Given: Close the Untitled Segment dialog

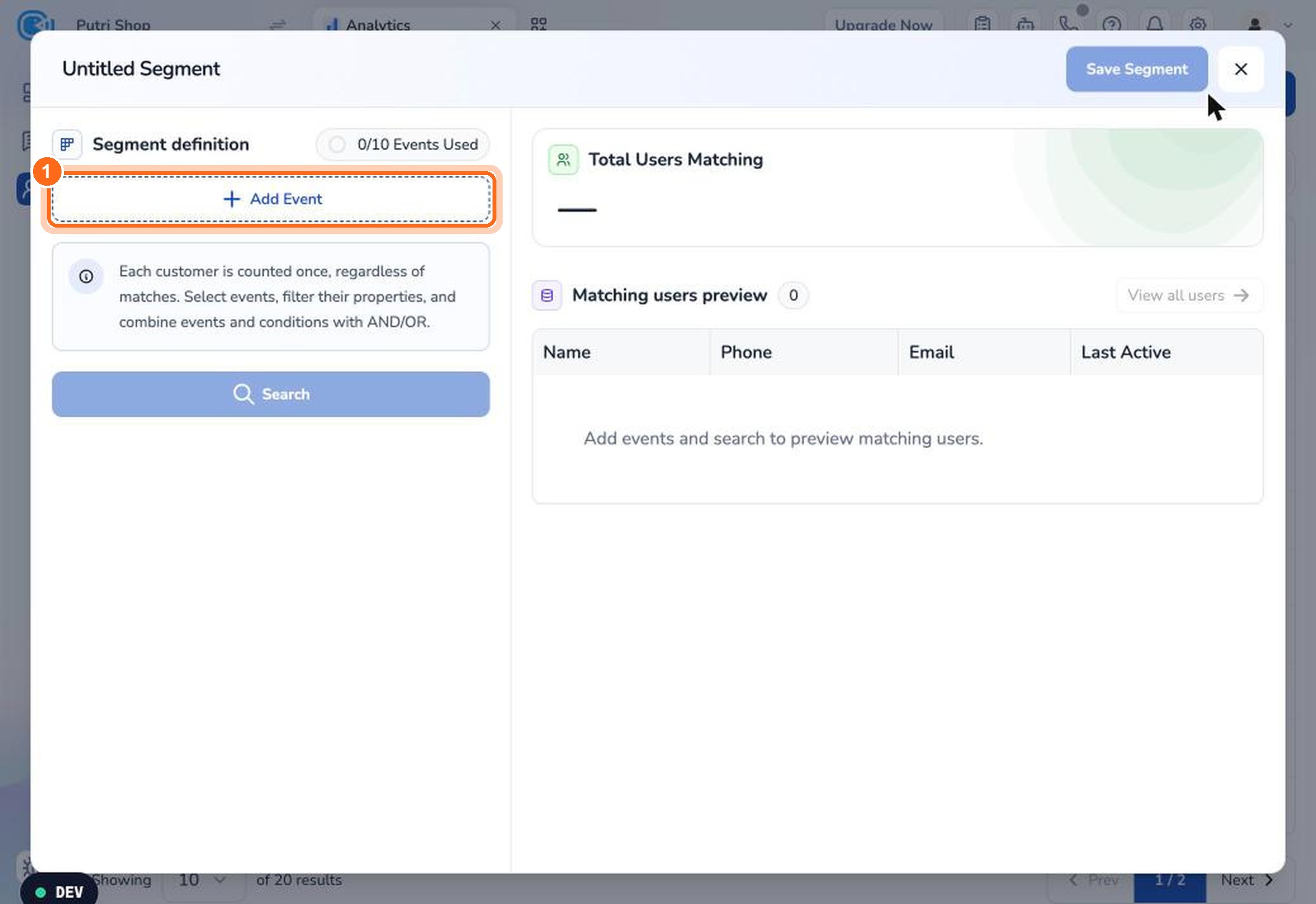Looking at the screenshot, I should (1241, 69).
